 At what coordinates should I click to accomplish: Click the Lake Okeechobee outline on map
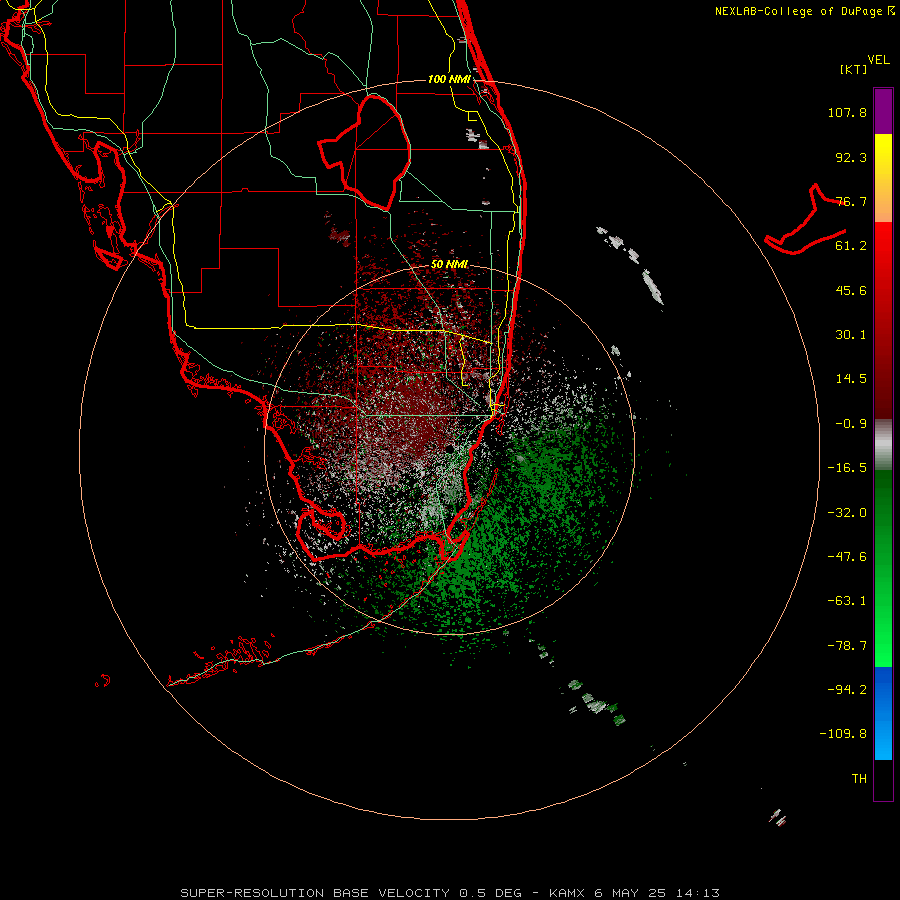coord(364,152)
